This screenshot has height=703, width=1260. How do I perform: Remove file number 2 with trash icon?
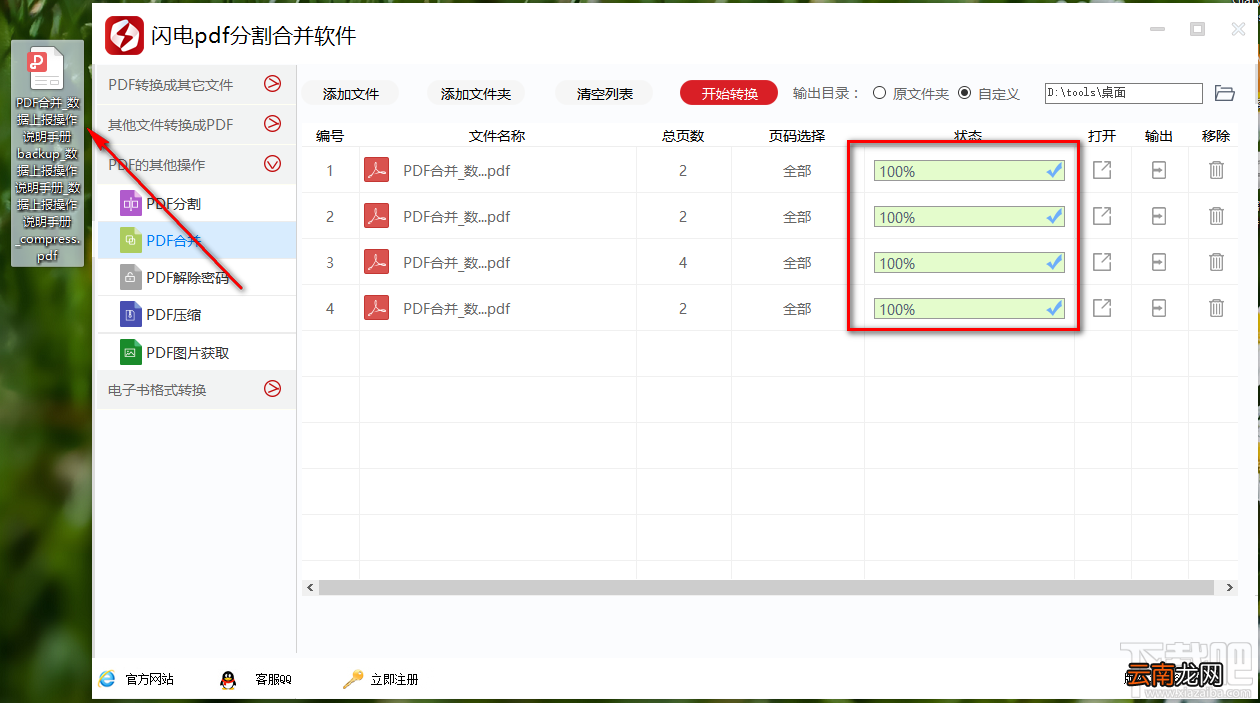click(1216, 216)
